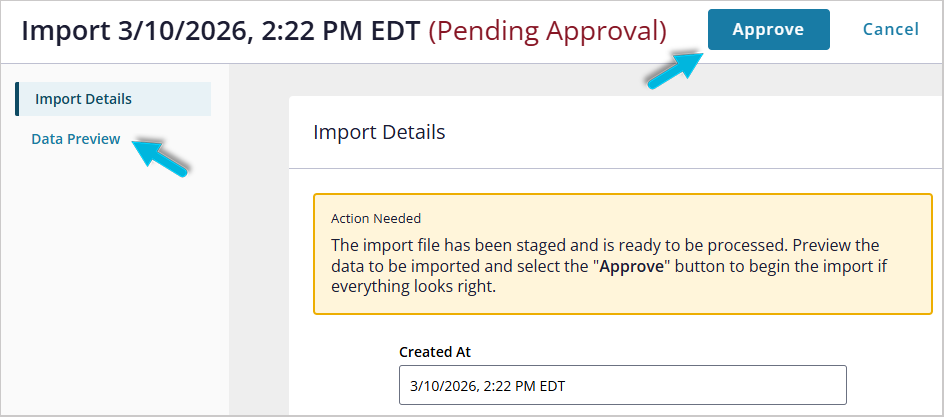Cancel the pending import
The height and width of the screenshot is (417, 944).
point(890,30)
